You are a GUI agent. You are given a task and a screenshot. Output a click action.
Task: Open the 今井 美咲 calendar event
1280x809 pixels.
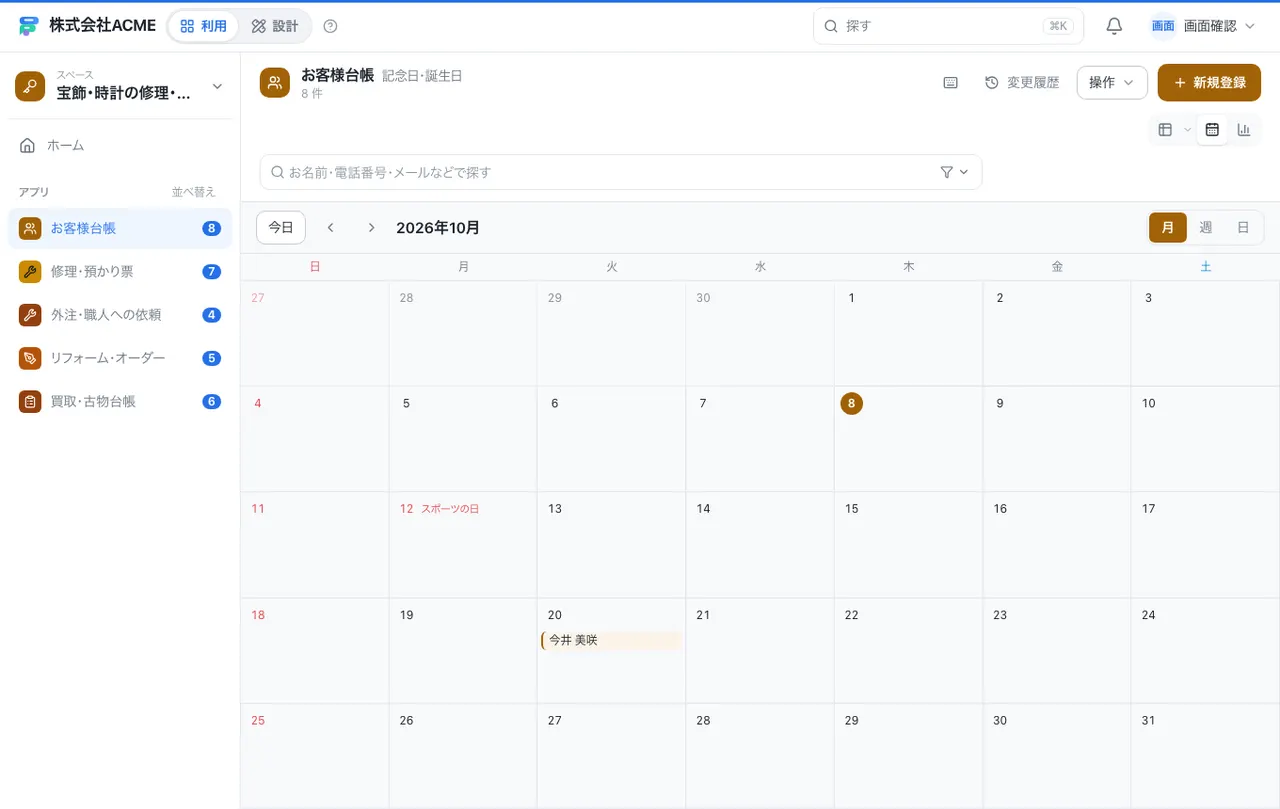click(x=611, y=640)
